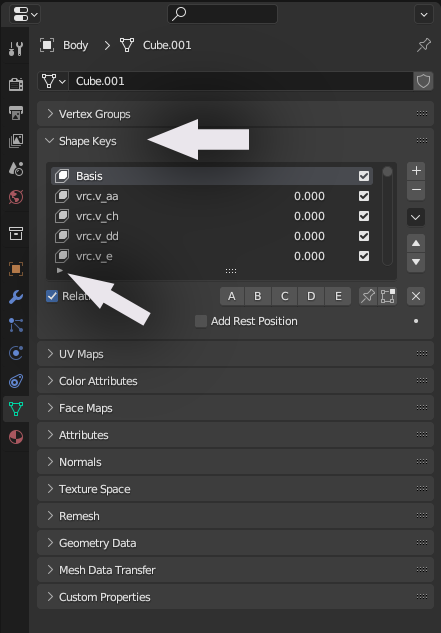Image resolution: width=441 pixels, height=633 pixels.
Task: Click the fake user shield icon
Action: (423, 81)
